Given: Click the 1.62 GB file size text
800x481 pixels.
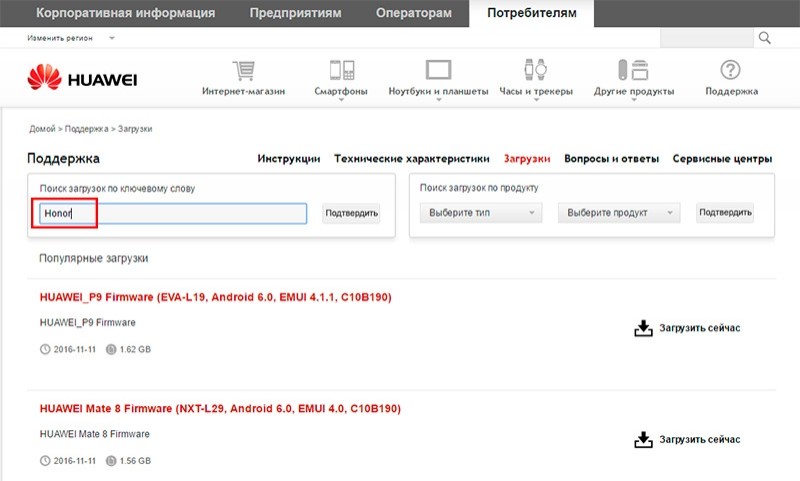Looking at the screenshot, I should (x=135, y=349).
